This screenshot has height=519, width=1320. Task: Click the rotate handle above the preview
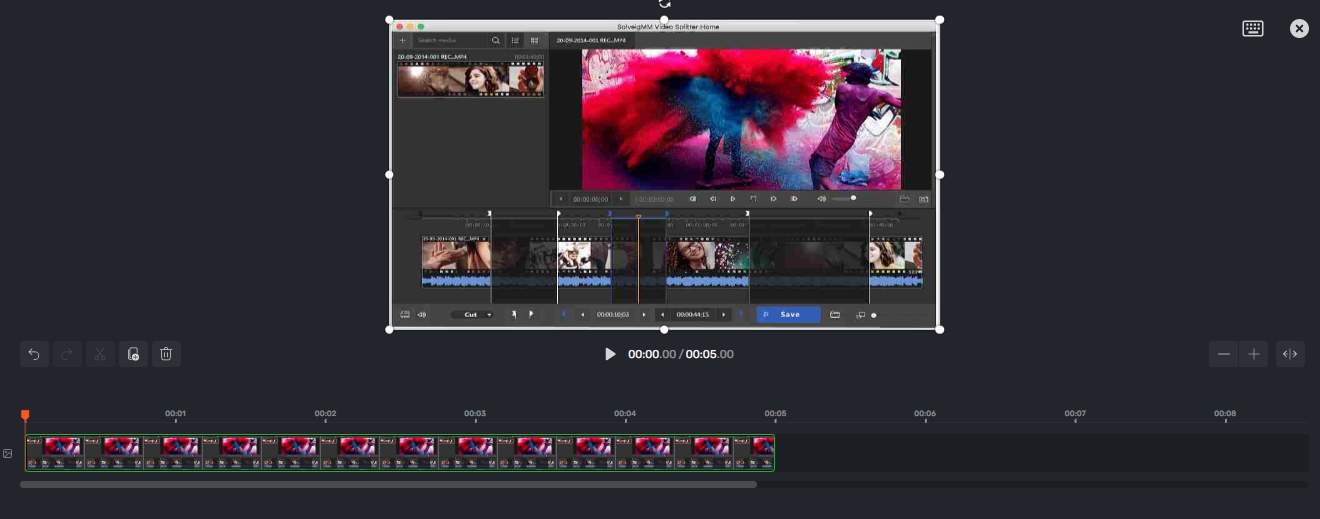point(664,4)
